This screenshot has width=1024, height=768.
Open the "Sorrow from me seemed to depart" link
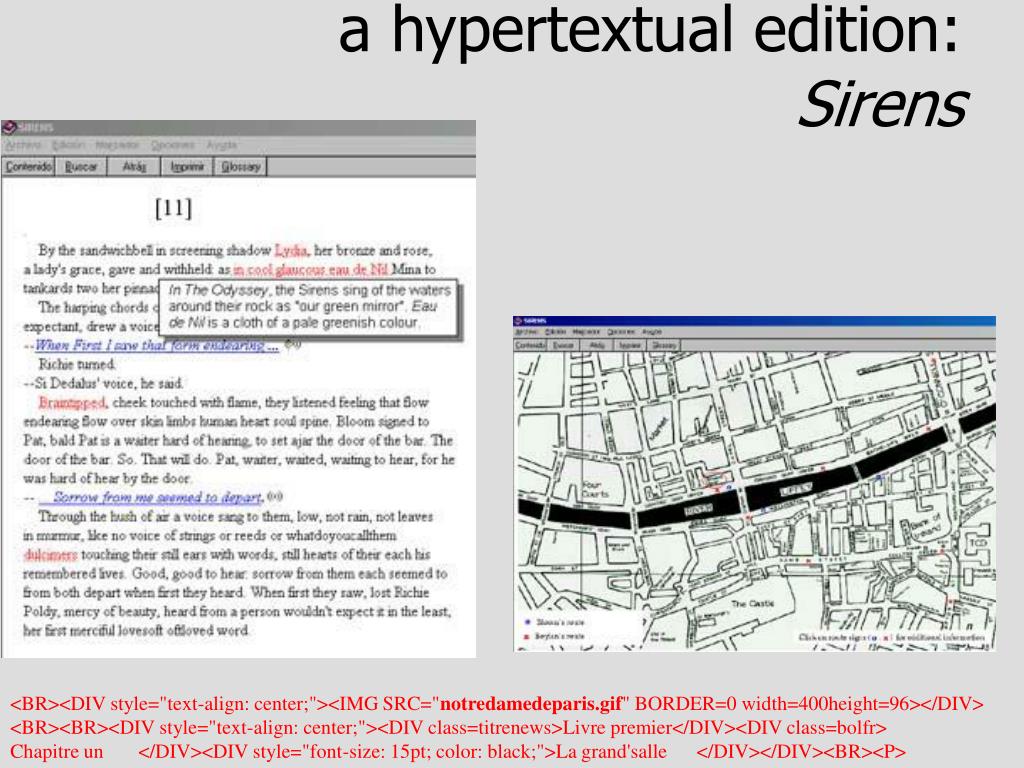point(151,497)
